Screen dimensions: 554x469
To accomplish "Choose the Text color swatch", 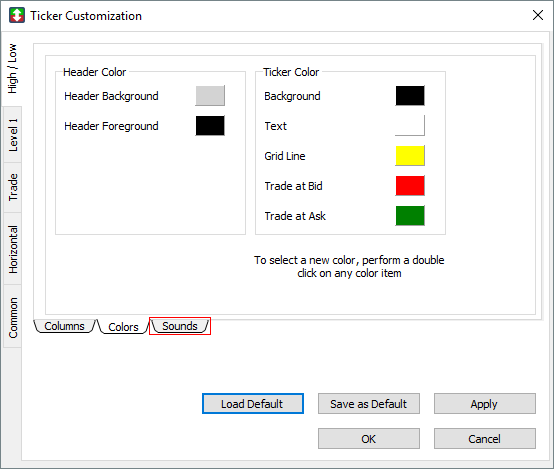I will 410,125.
